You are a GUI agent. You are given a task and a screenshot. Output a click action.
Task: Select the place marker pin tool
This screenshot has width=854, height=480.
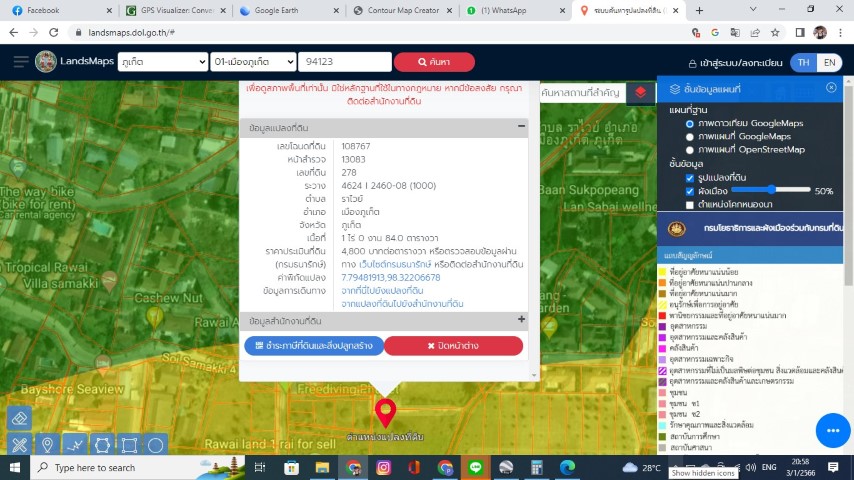[47, 445]
